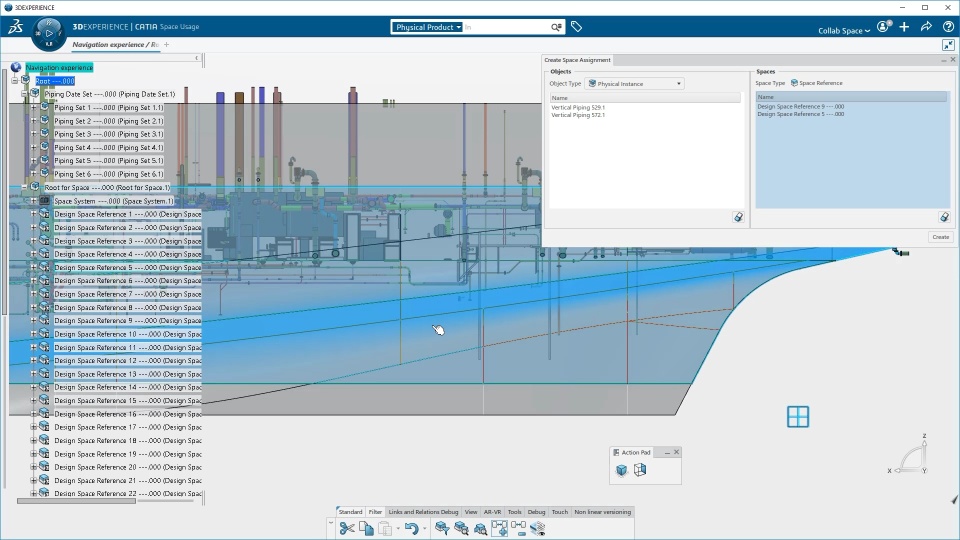
Task: Click the tag icon beside search box
Action: coord(576,26)
